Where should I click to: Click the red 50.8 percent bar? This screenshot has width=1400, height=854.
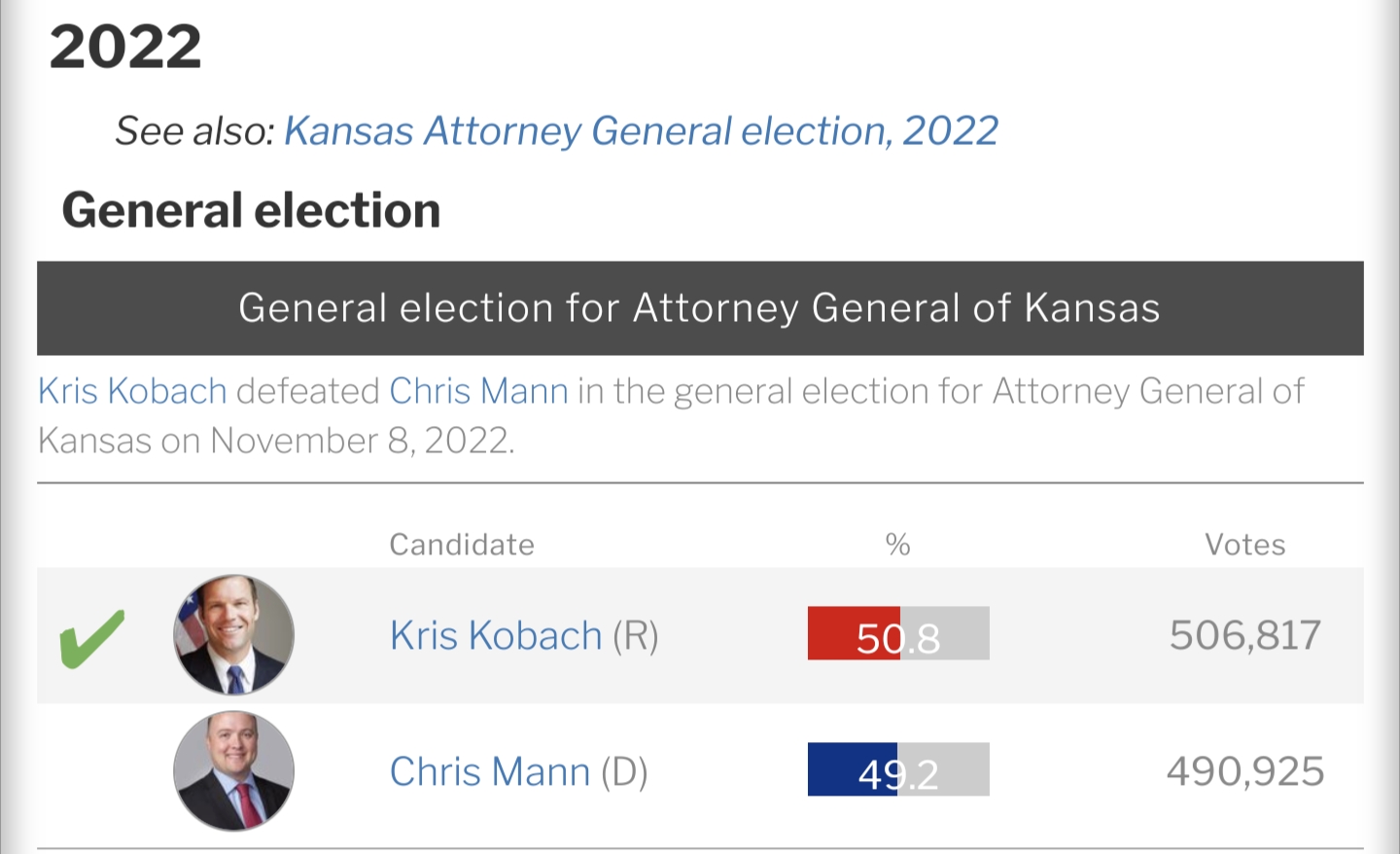(854, 633)
